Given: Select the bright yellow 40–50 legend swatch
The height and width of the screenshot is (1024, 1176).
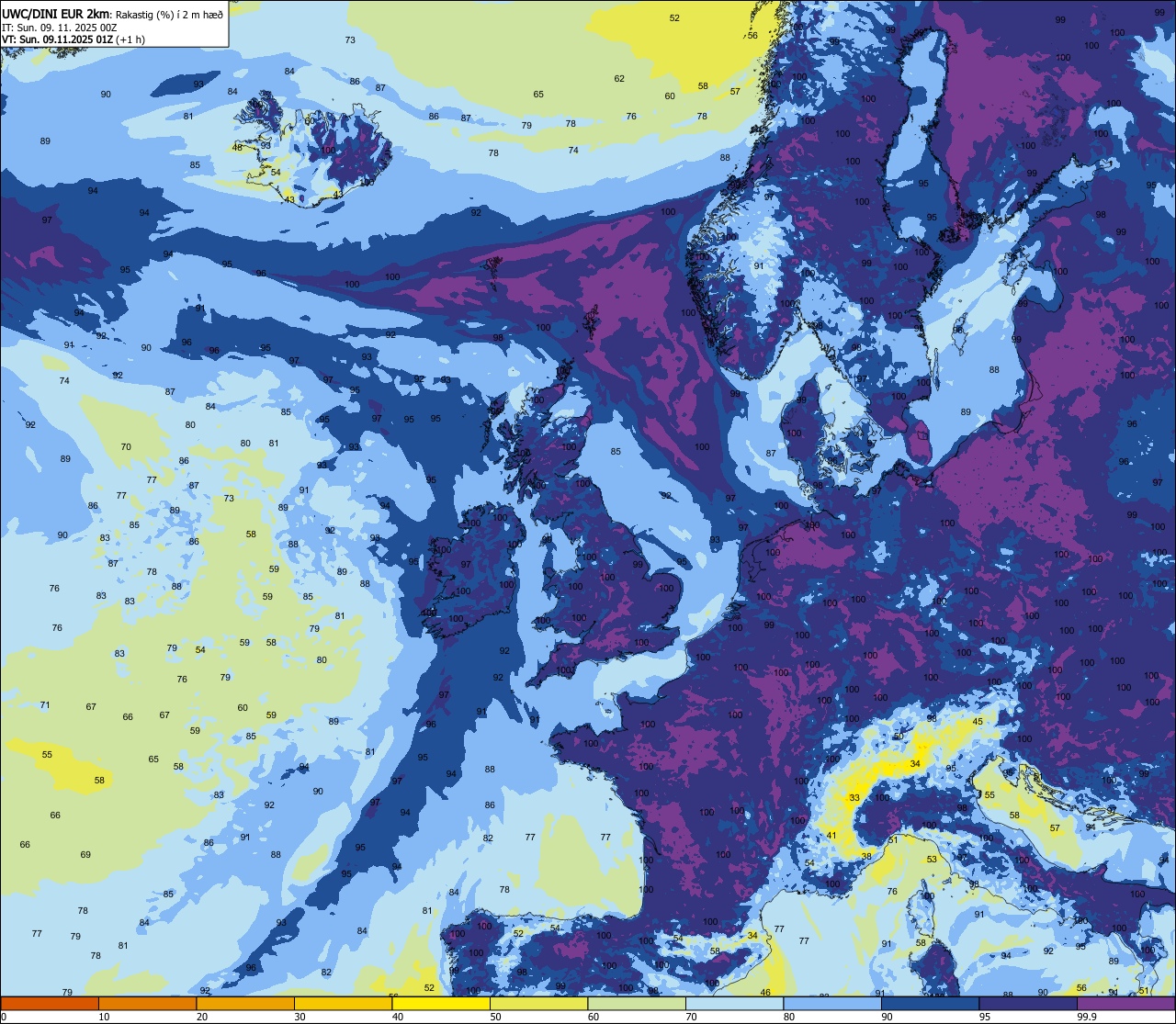Looking at the screenshot, I should click(441, 1003).
